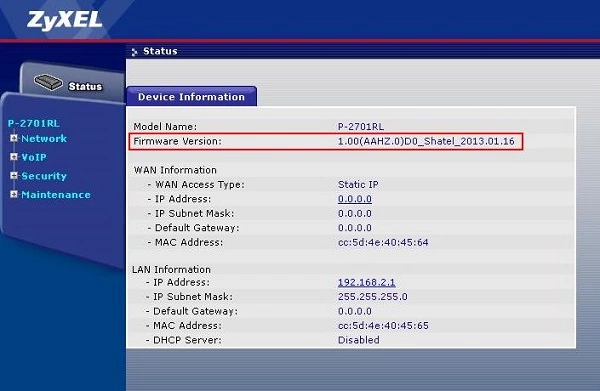Viewport: 600px width, 391px height.
Task: Expand the Maintenance menu plus icon
Action: click(14, 194)
